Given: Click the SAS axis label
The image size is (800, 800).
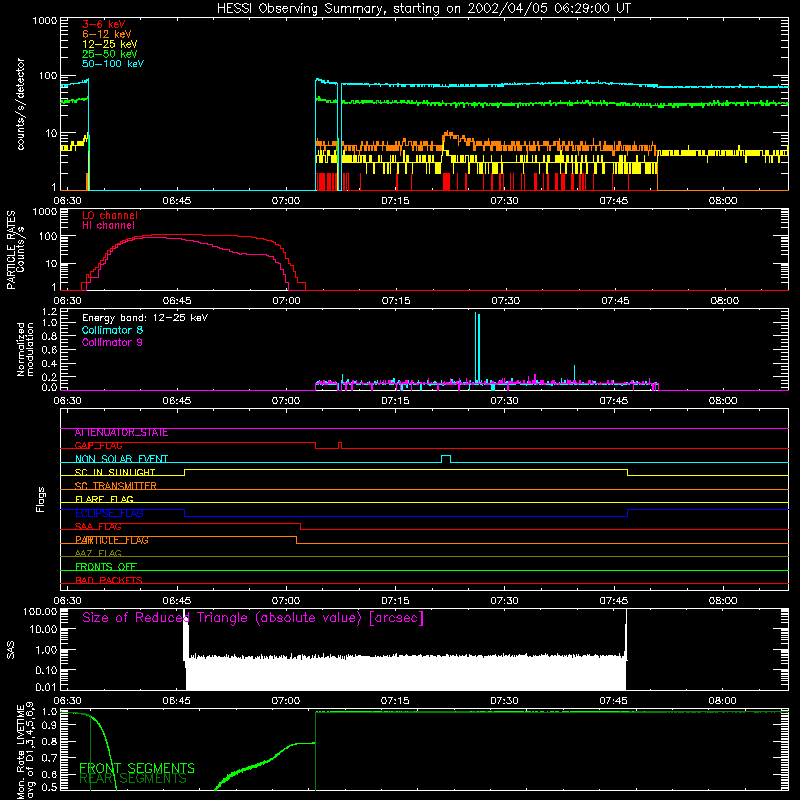Looking at the screenshot, I should (11, 650).
